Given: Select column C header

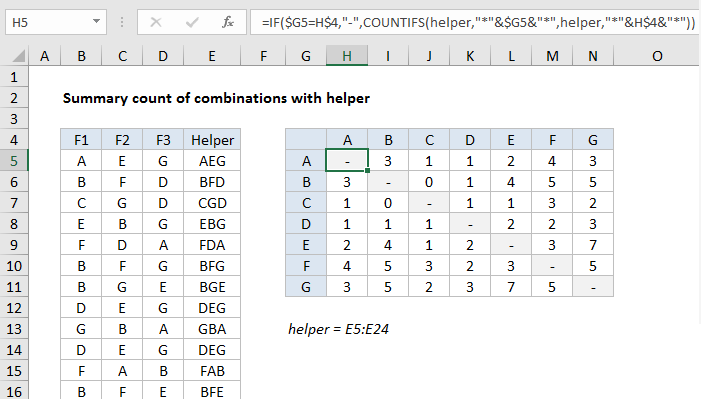Looking at the screenshot, I should tap(122, 56).
